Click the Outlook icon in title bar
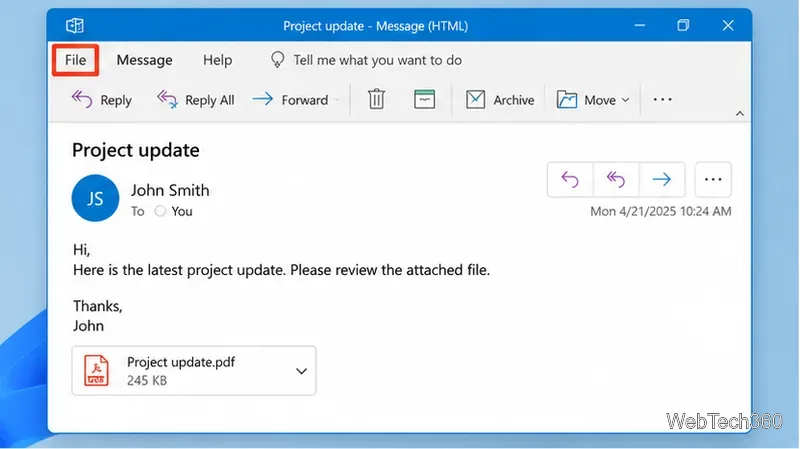This screenshot has width=800, height=449. 75,26
